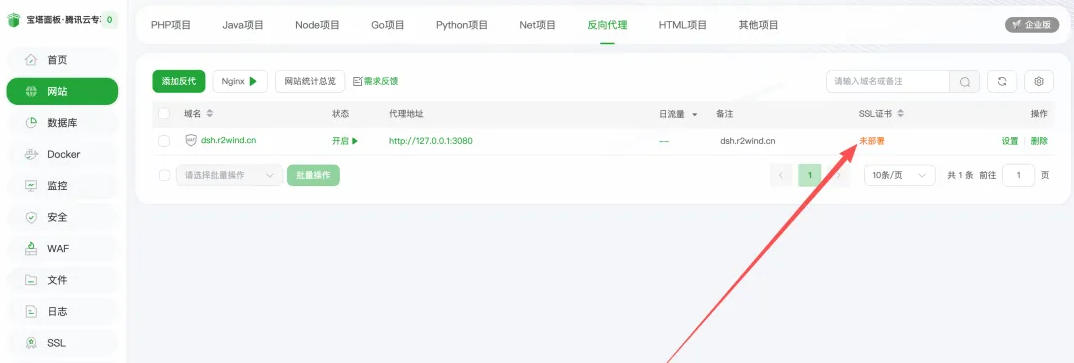Switch to PHP项目 tab
This screenshot has height=363, width=1074.
pos(171,25)
